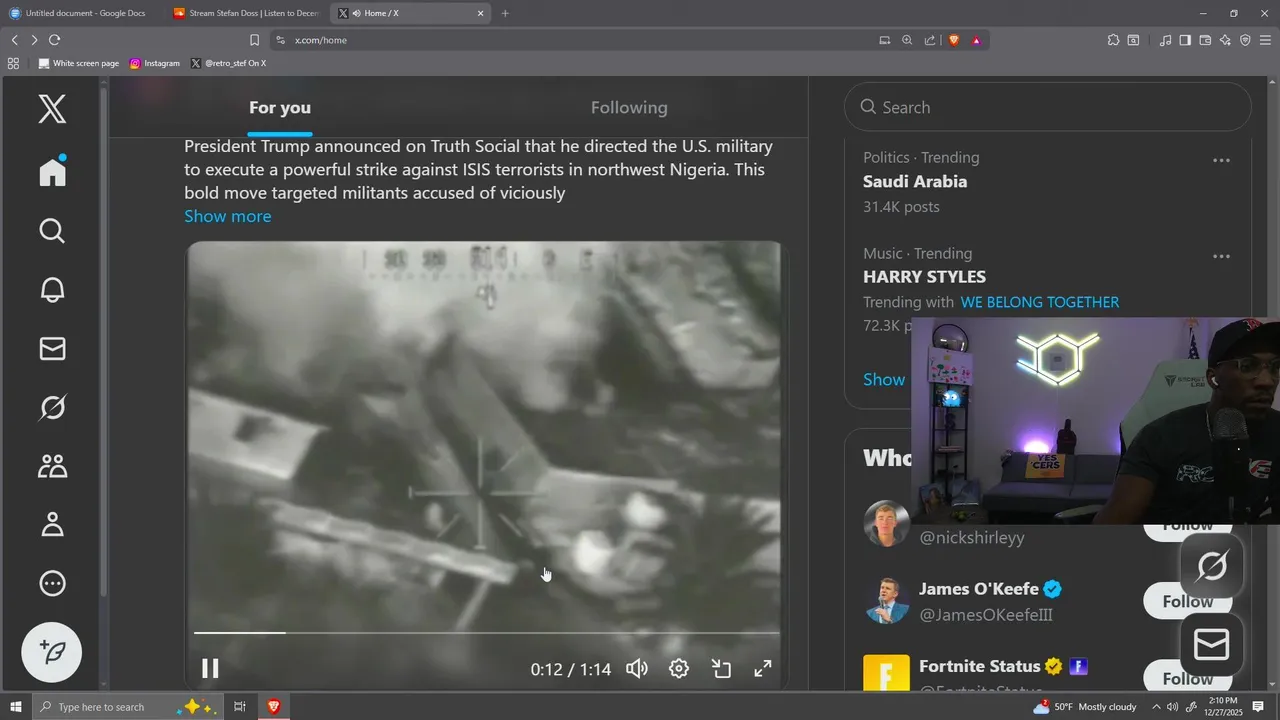Toggle picture-in-picture for video

(x=721, y=668)
